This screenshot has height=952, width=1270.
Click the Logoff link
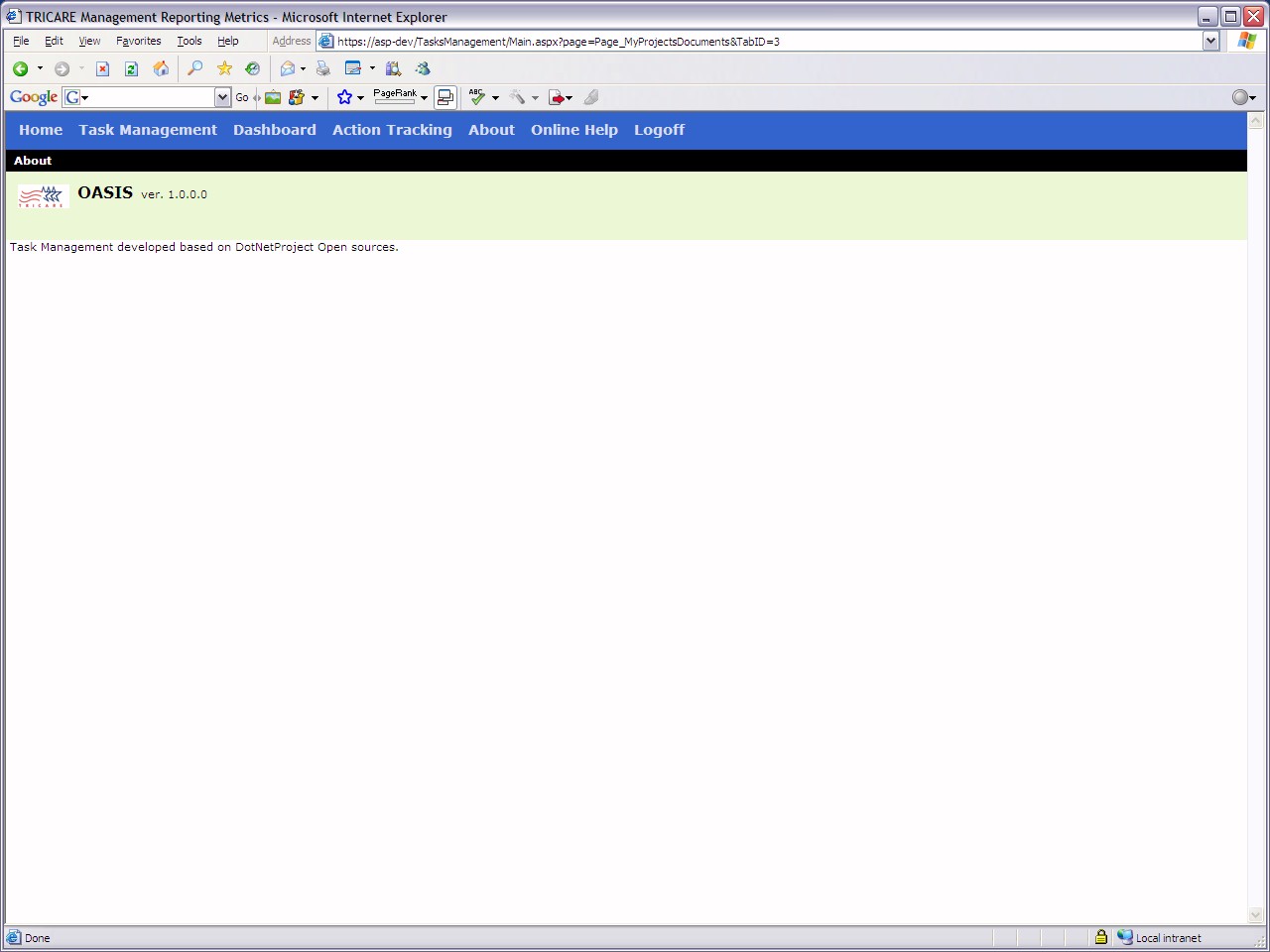tap(659, 130)
